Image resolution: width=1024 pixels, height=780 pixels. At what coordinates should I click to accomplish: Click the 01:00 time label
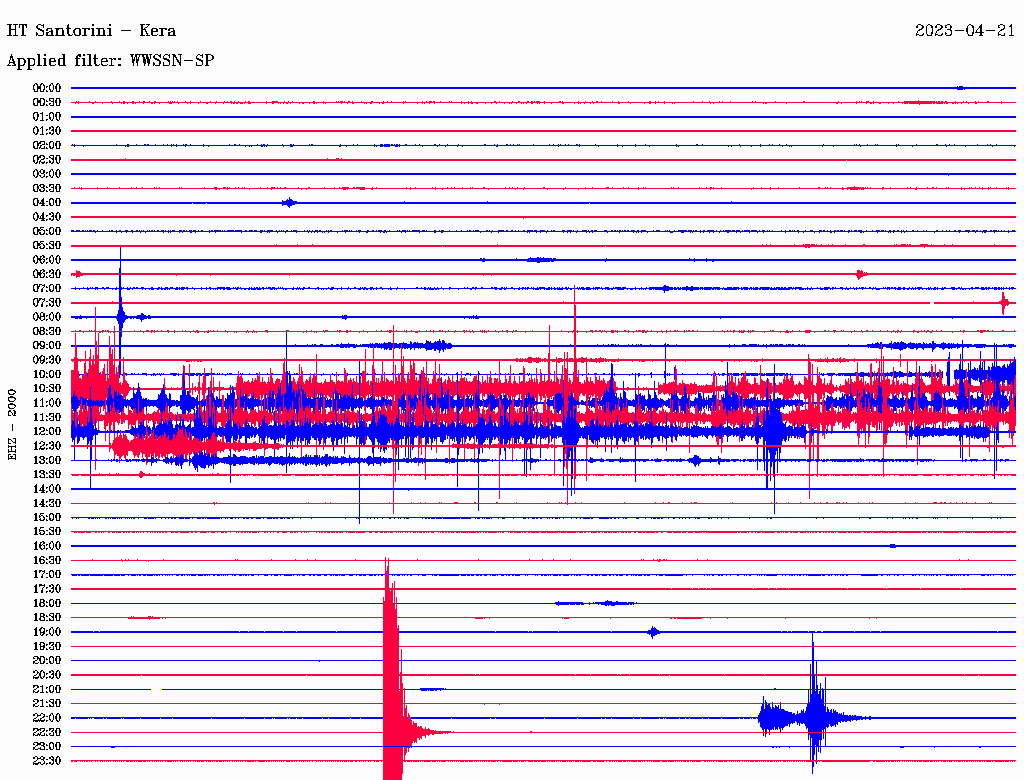tap(47, 117)
